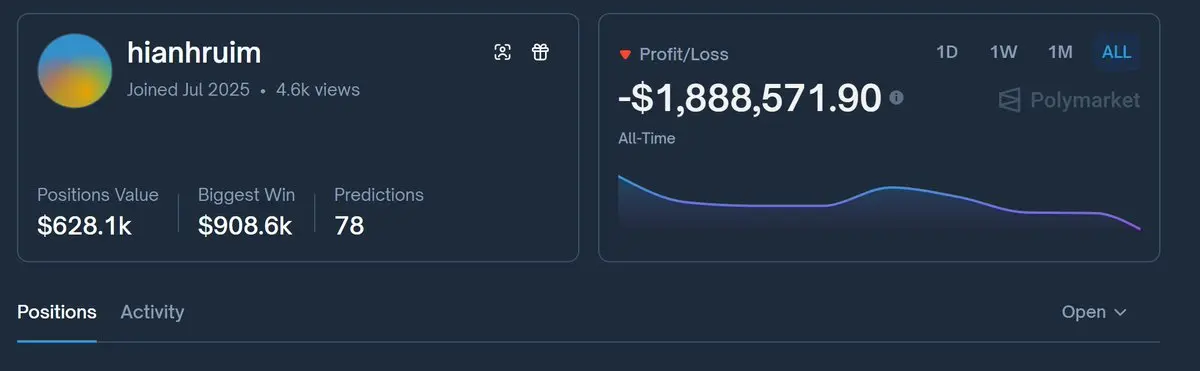The height and width of the screenshot is (371, 1200).
Task: Switch to the Activity tab
Action: (152, 312)
